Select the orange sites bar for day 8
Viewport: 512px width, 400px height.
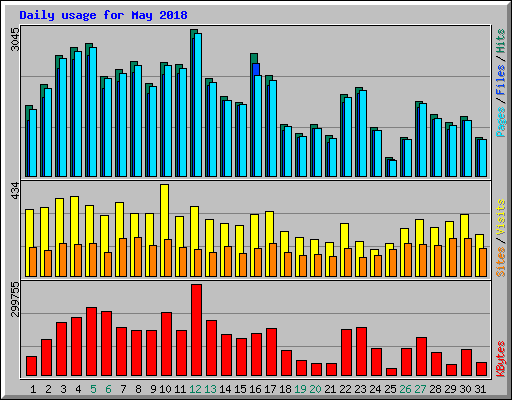coord(138,257)
